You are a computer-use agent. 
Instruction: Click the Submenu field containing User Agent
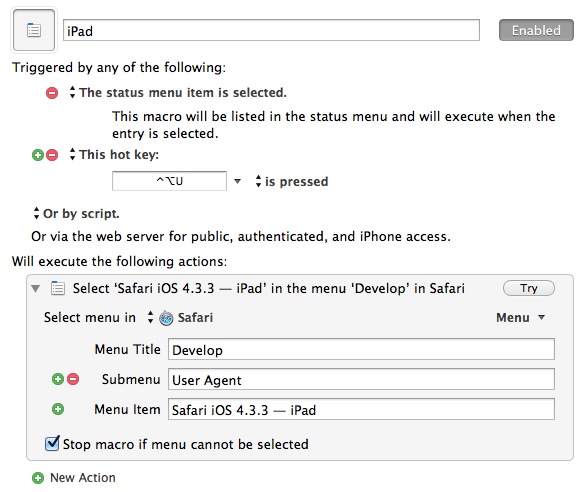(361, 379)
